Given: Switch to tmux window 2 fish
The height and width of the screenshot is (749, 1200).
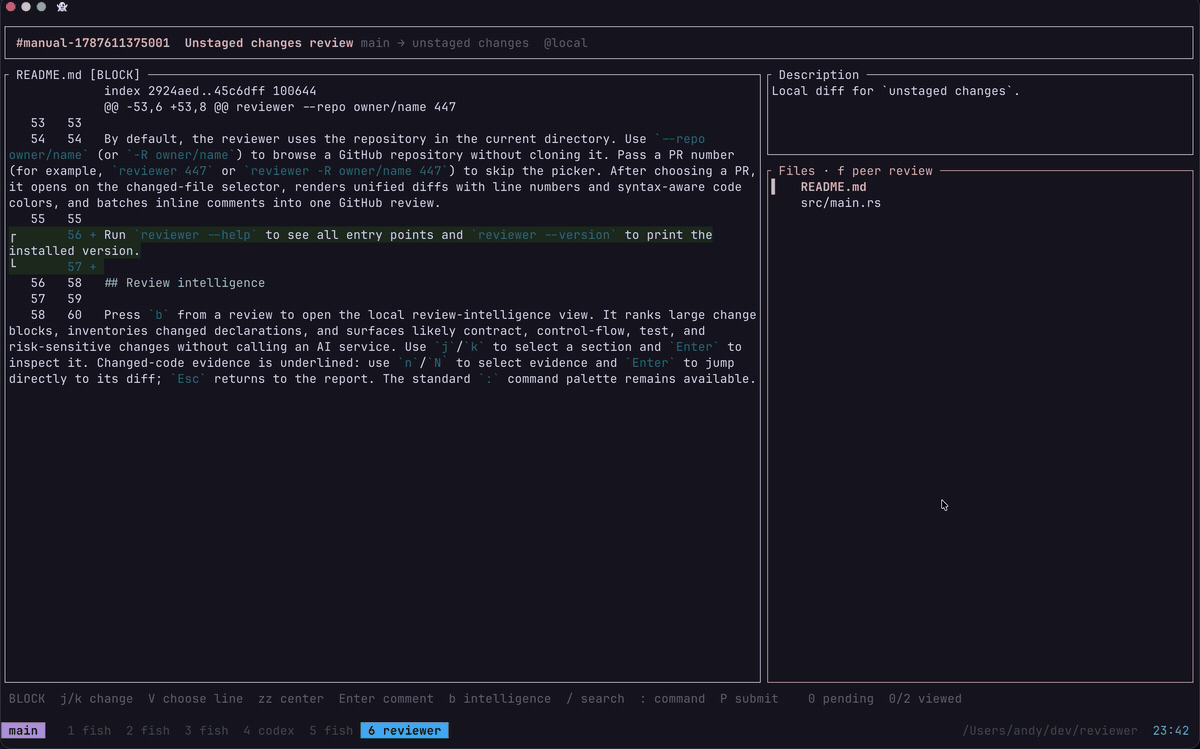Looking at the screenshot, I should 148,731.
